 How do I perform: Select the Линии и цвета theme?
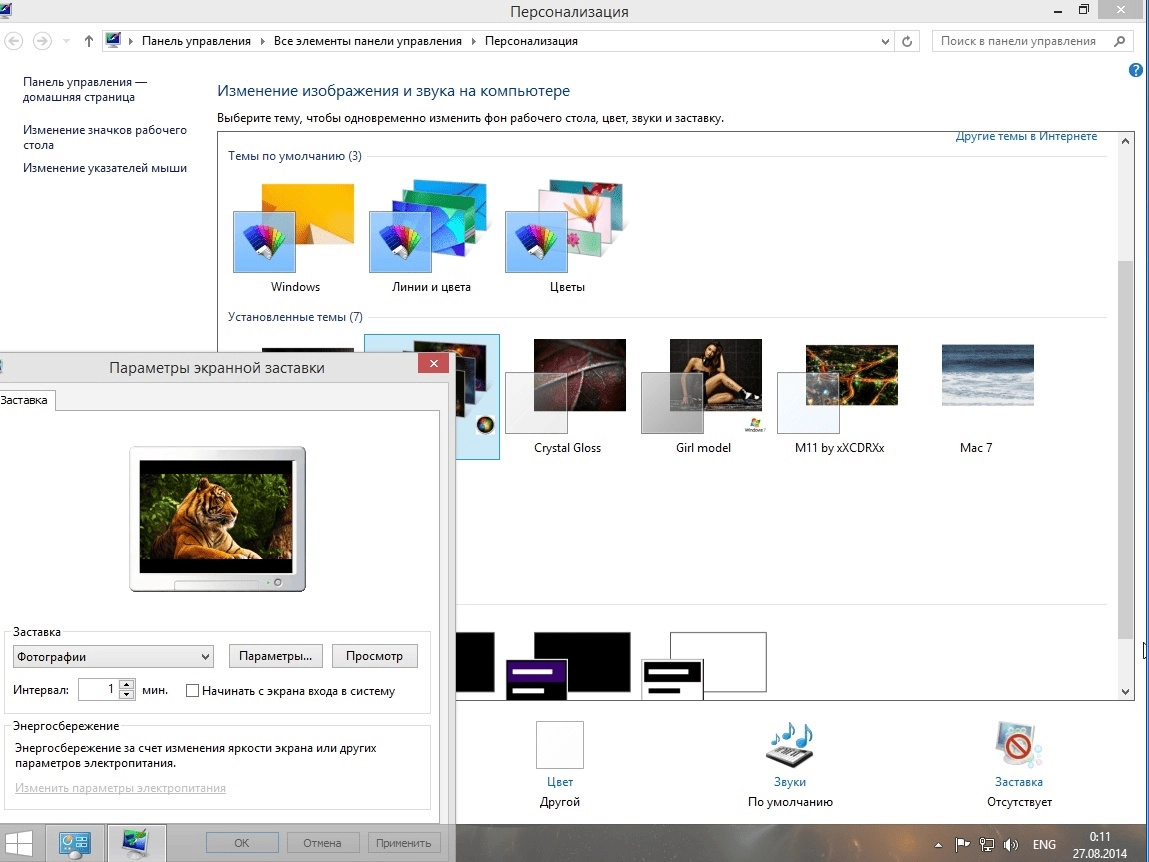(431, 238)
